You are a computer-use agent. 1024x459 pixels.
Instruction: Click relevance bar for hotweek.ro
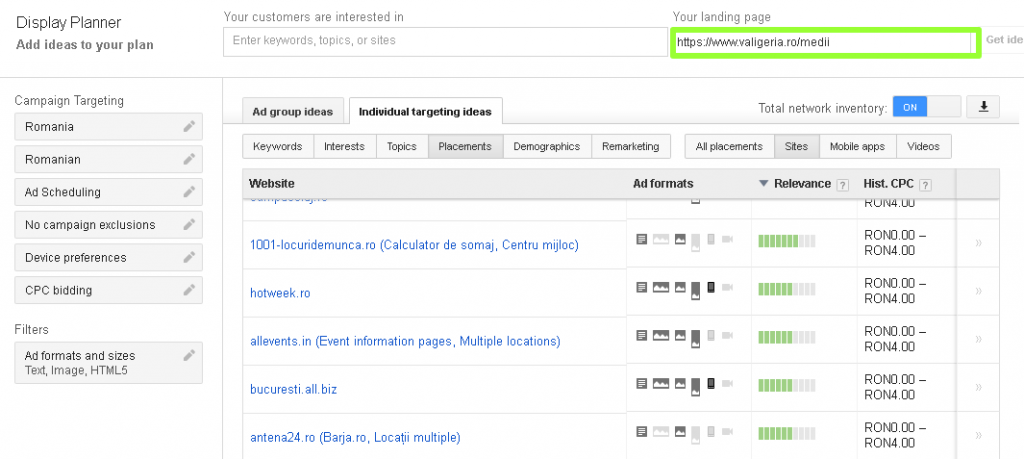click(x=787, y=289)
